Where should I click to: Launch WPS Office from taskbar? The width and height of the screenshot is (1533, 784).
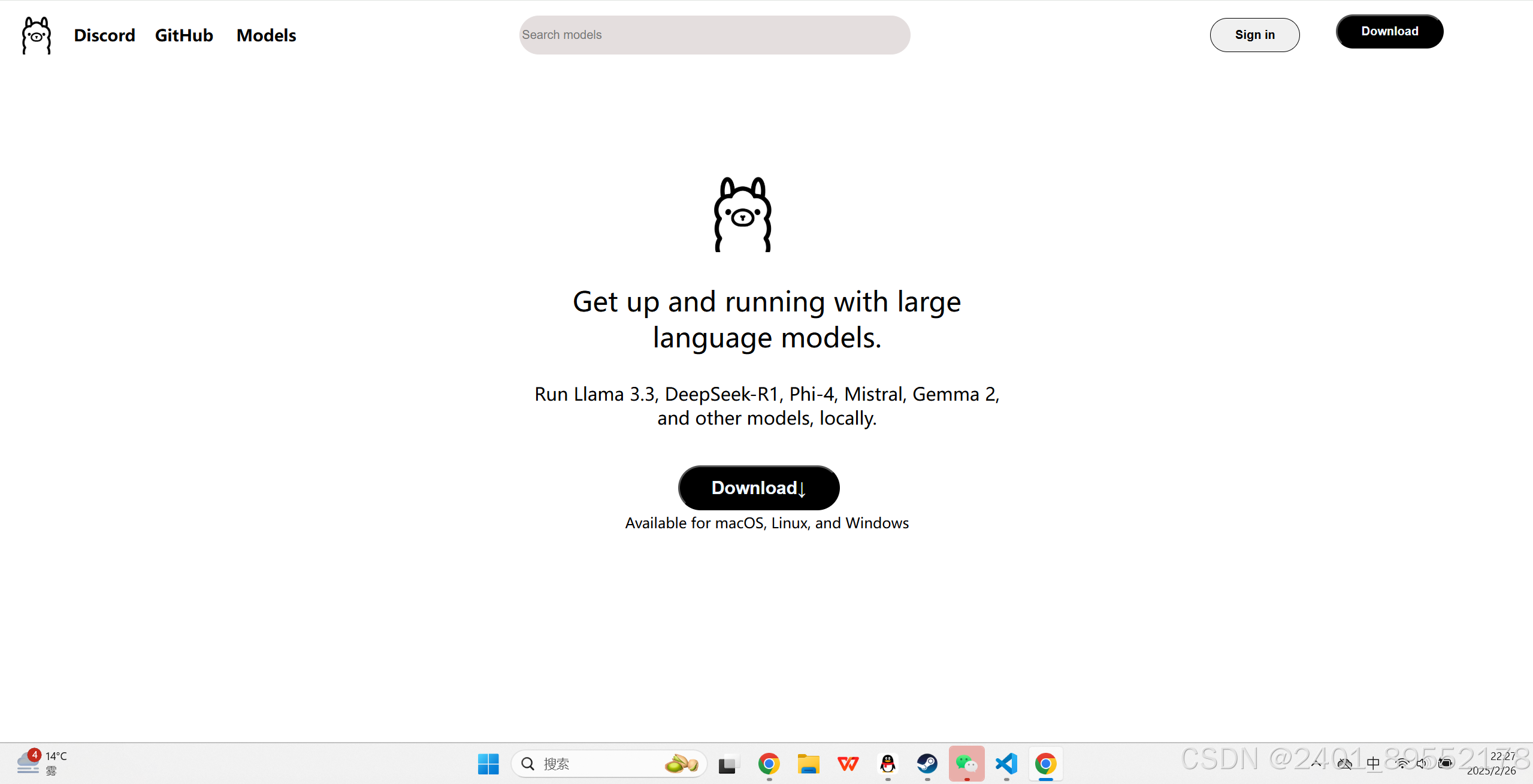tap(848, 764)
